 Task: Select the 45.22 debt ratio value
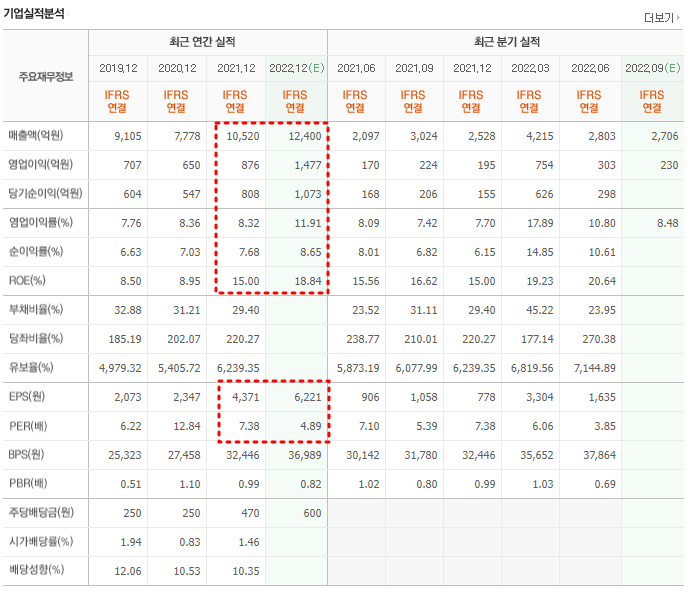pyautogui.click(x=540, y=310)
